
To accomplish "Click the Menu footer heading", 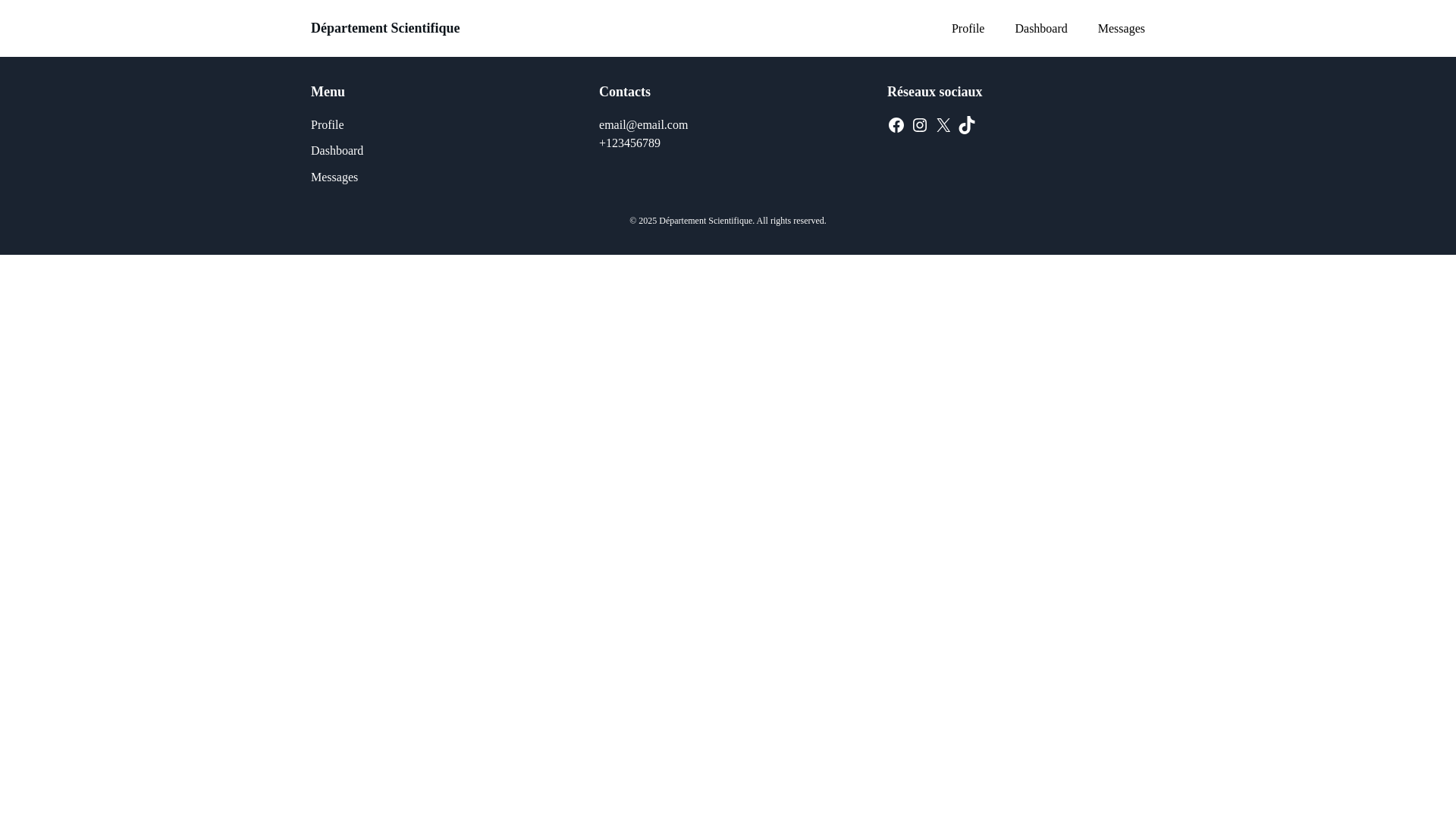I will 328,92.
